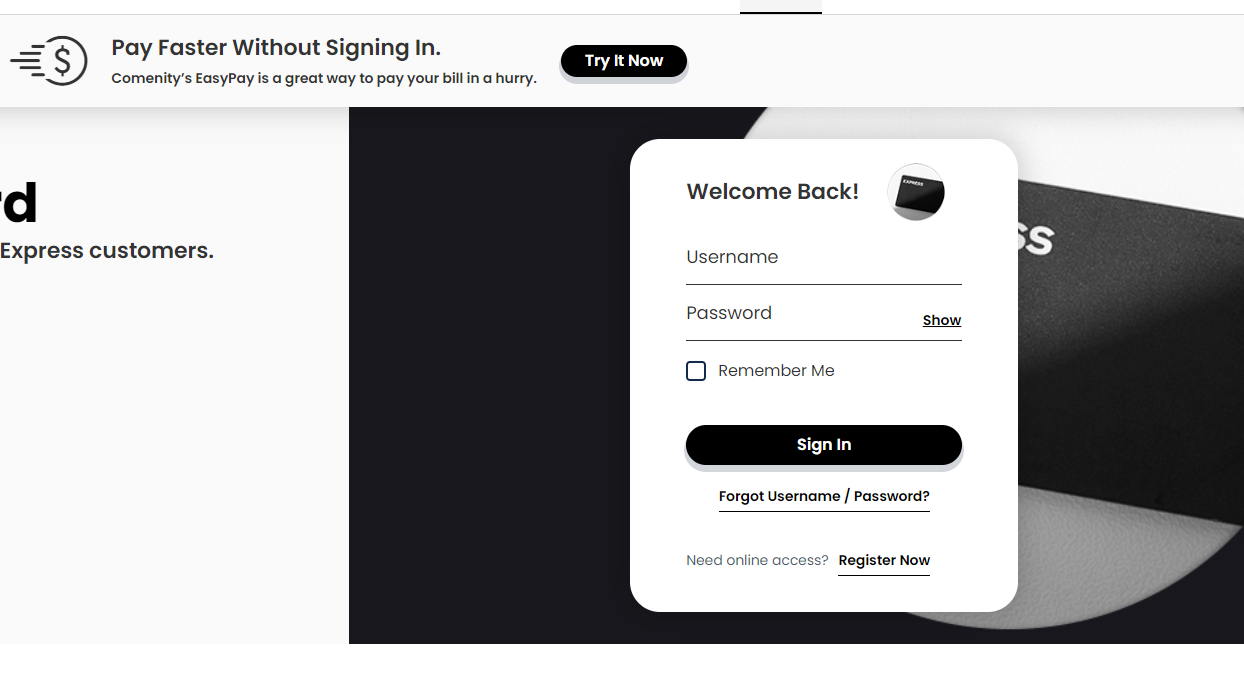
Task: Click the Pay Faster Without Signing In headline
Action: (276, 47)
